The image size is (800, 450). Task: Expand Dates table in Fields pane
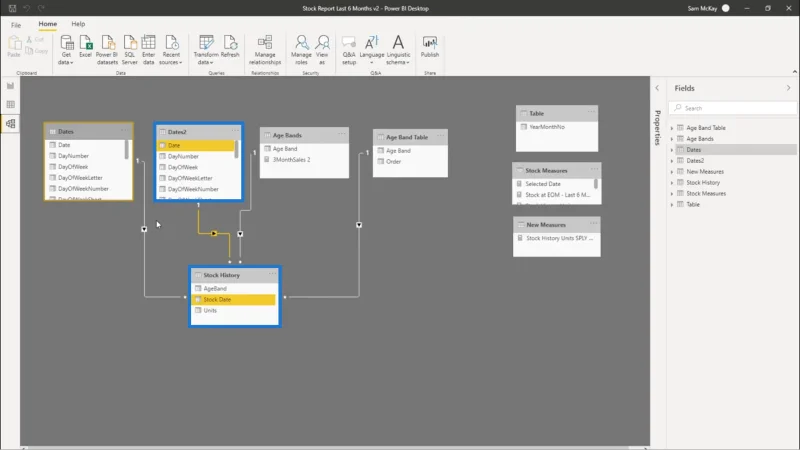(x=672, y=150)
